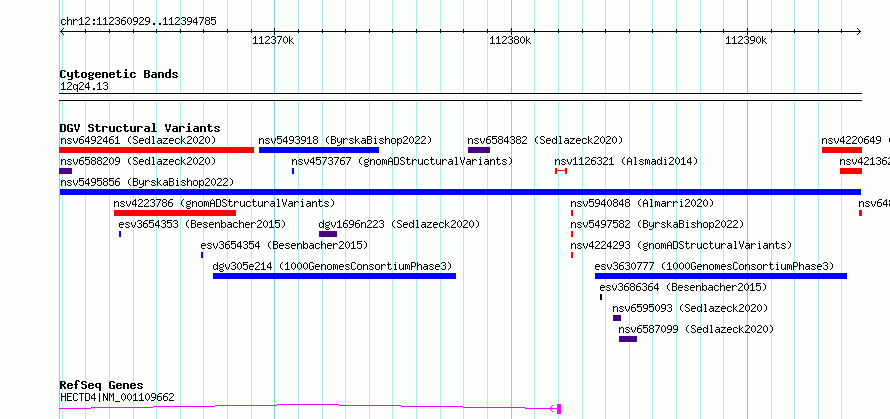890x419 pixels.
Task: Open esv3654353 (Besenbacher2015) label
Action: [203, 224]
